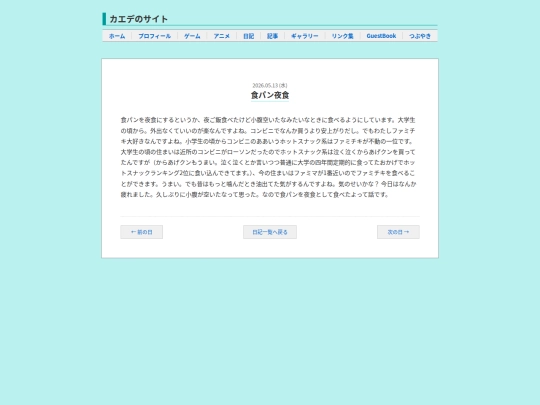Image resolution: width=540 pixels, height=405 pixels.
Task: Click the 記事 navigation link
Action: [272, 36]
